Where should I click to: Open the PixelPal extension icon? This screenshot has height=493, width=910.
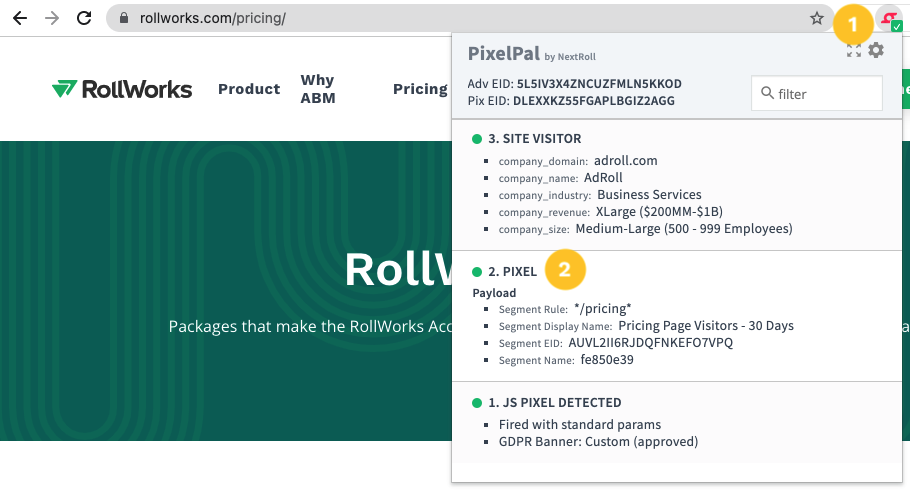pos(890,20)
